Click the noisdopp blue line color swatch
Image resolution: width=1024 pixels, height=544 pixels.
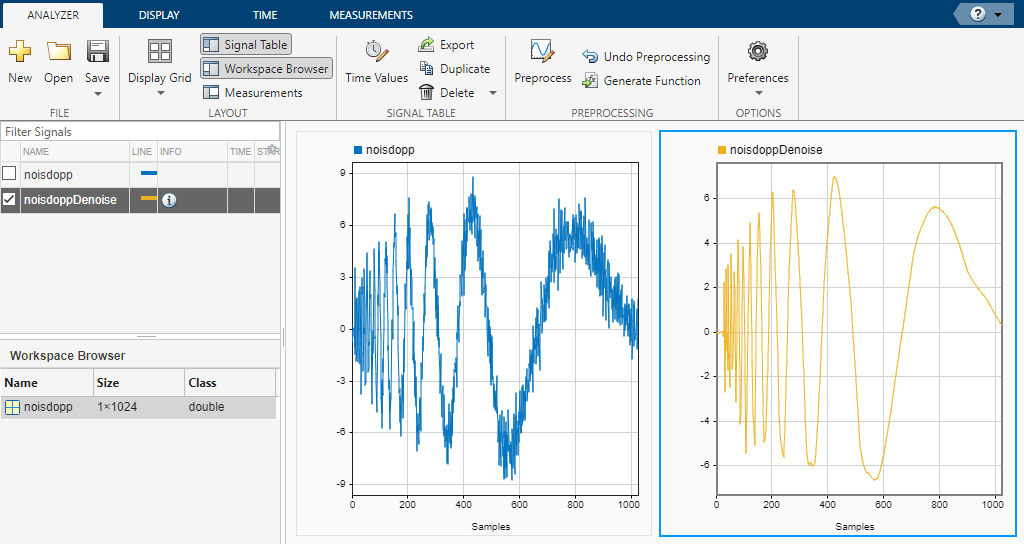(149, 173)
